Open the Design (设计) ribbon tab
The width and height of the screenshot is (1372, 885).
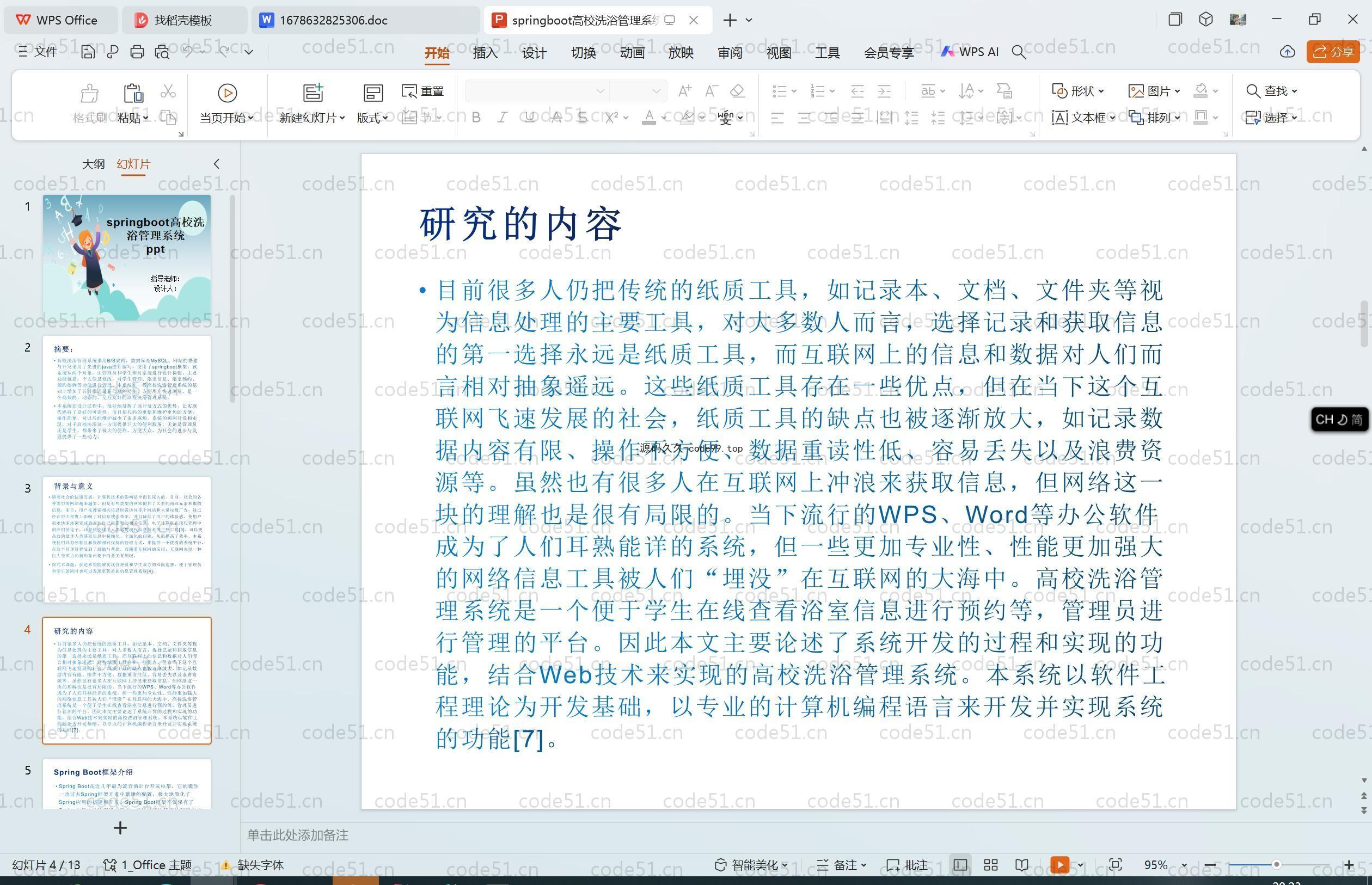[534, 53]
